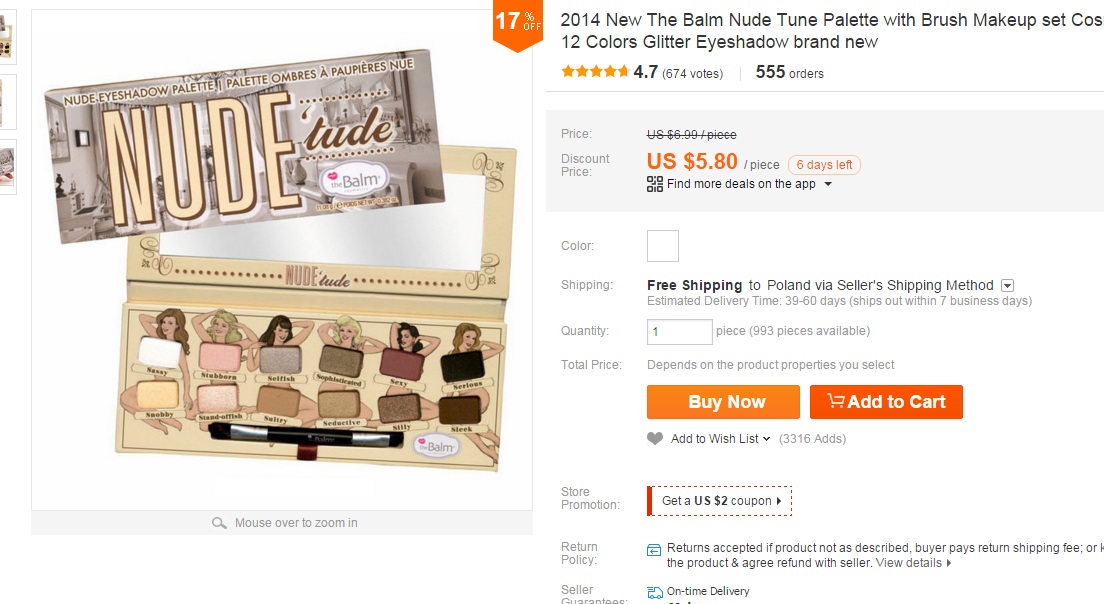Viewport: 1104px width, 604px height.
Task: Click the magnifier zoom icon under image
Action: click(x=219, y=523)
